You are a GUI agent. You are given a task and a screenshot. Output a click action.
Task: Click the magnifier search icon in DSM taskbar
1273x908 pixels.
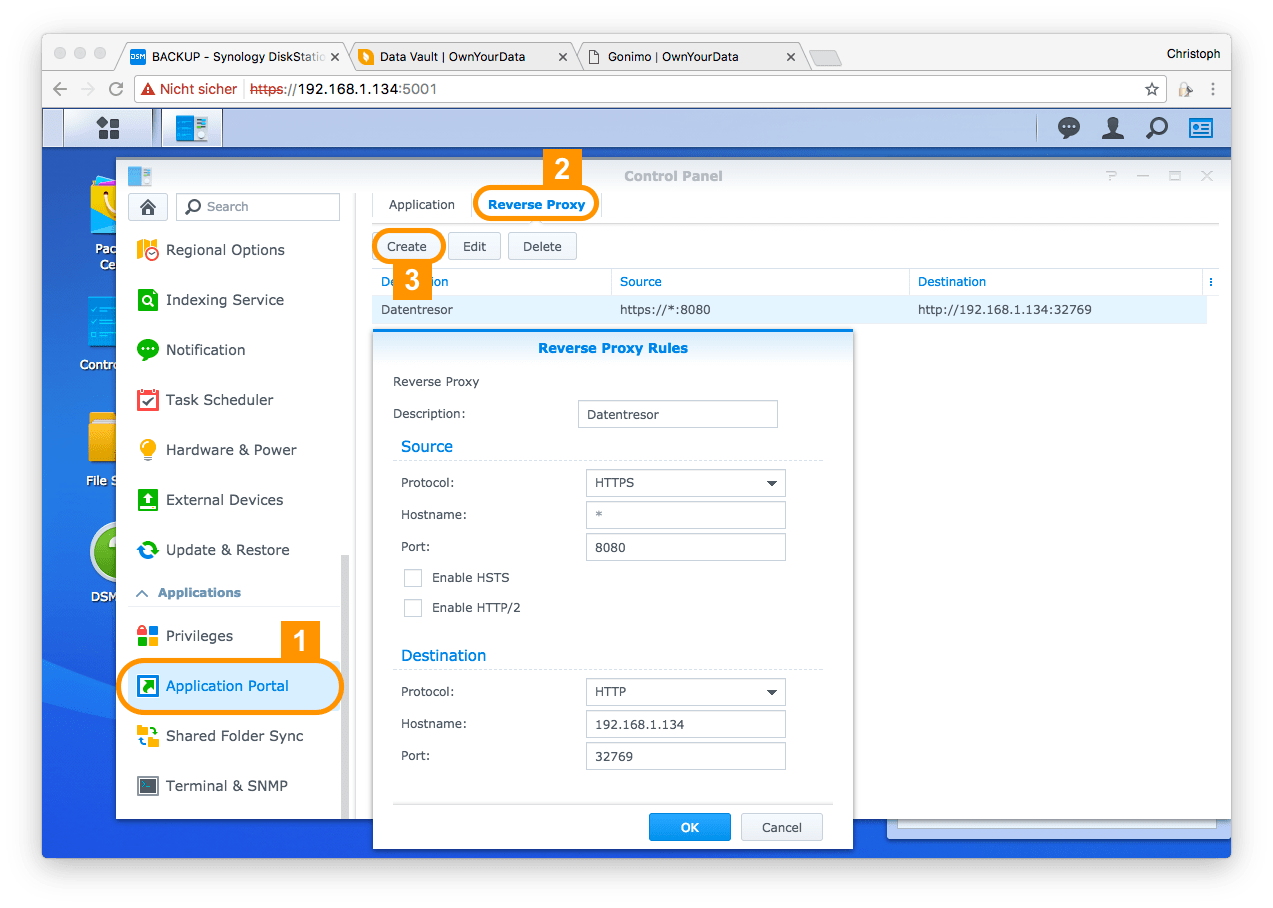1156,128
